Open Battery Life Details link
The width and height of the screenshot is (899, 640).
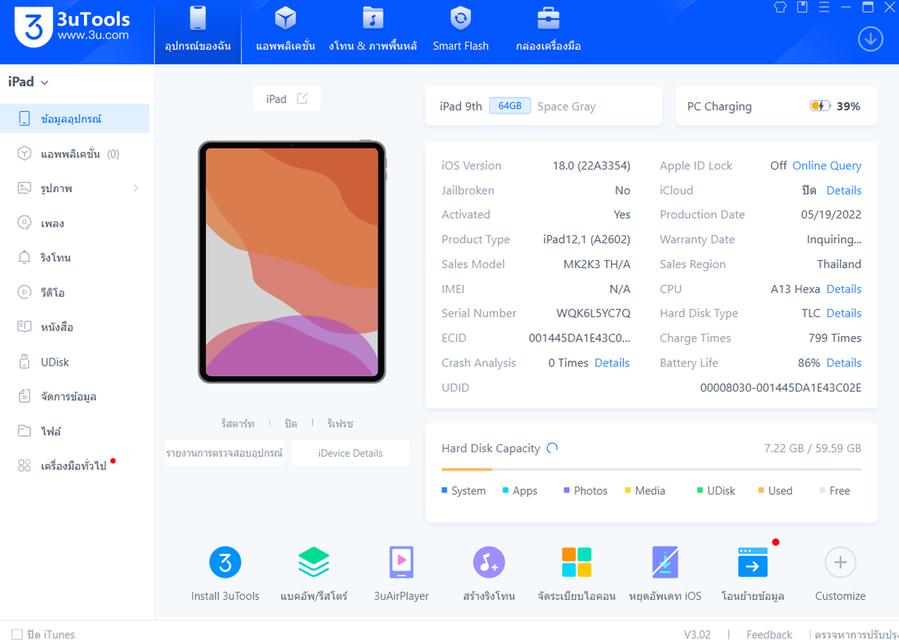point(843,363)
